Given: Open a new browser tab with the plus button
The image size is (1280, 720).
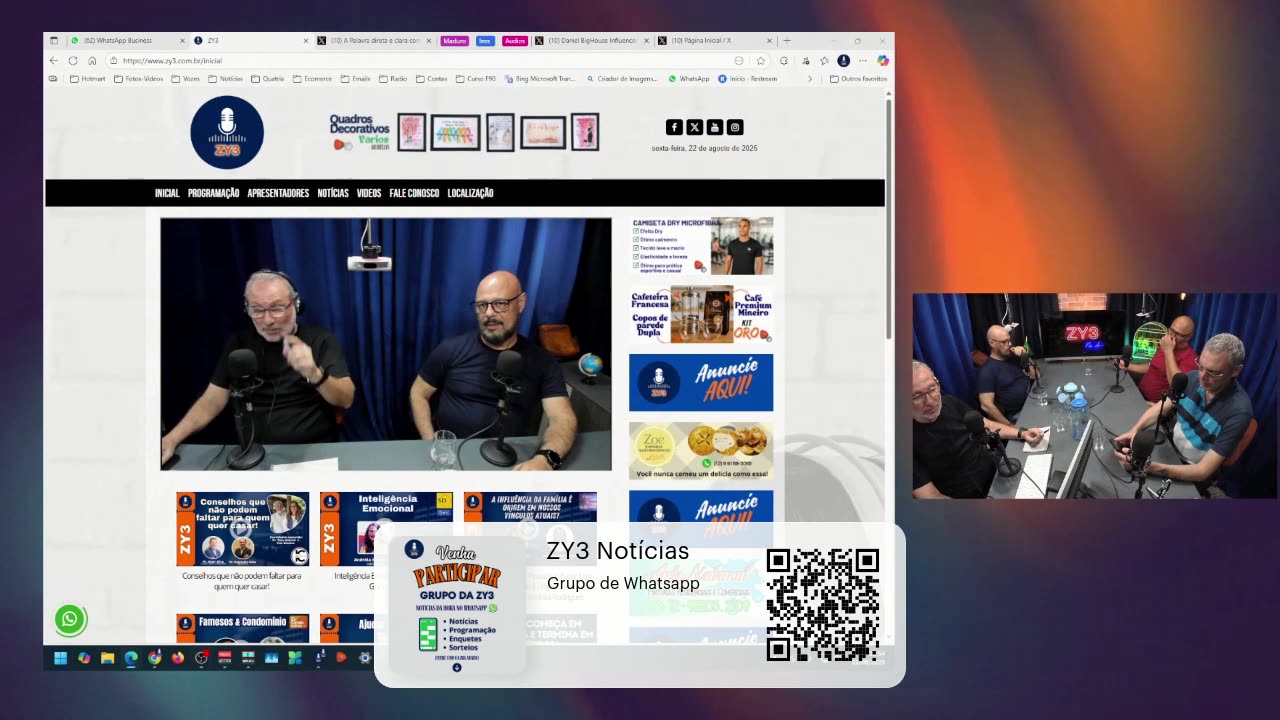Looking at the screenshot, I should click(x=787, y=40).
